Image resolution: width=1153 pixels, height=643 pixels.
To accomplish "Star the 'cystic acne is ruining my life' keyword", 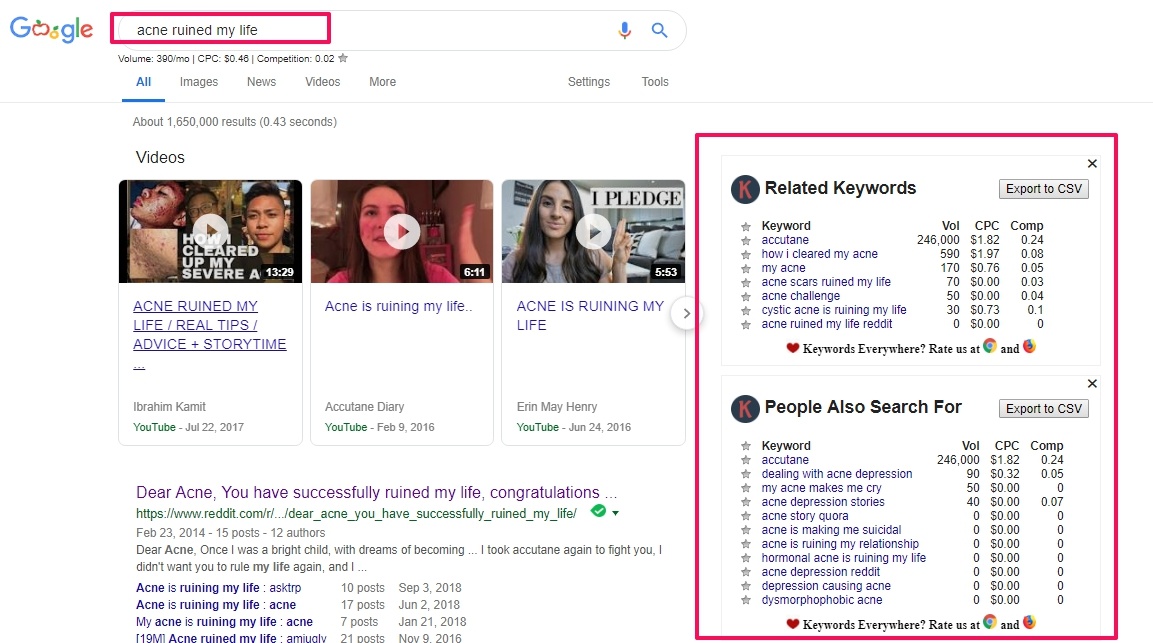I will [746, 310].
